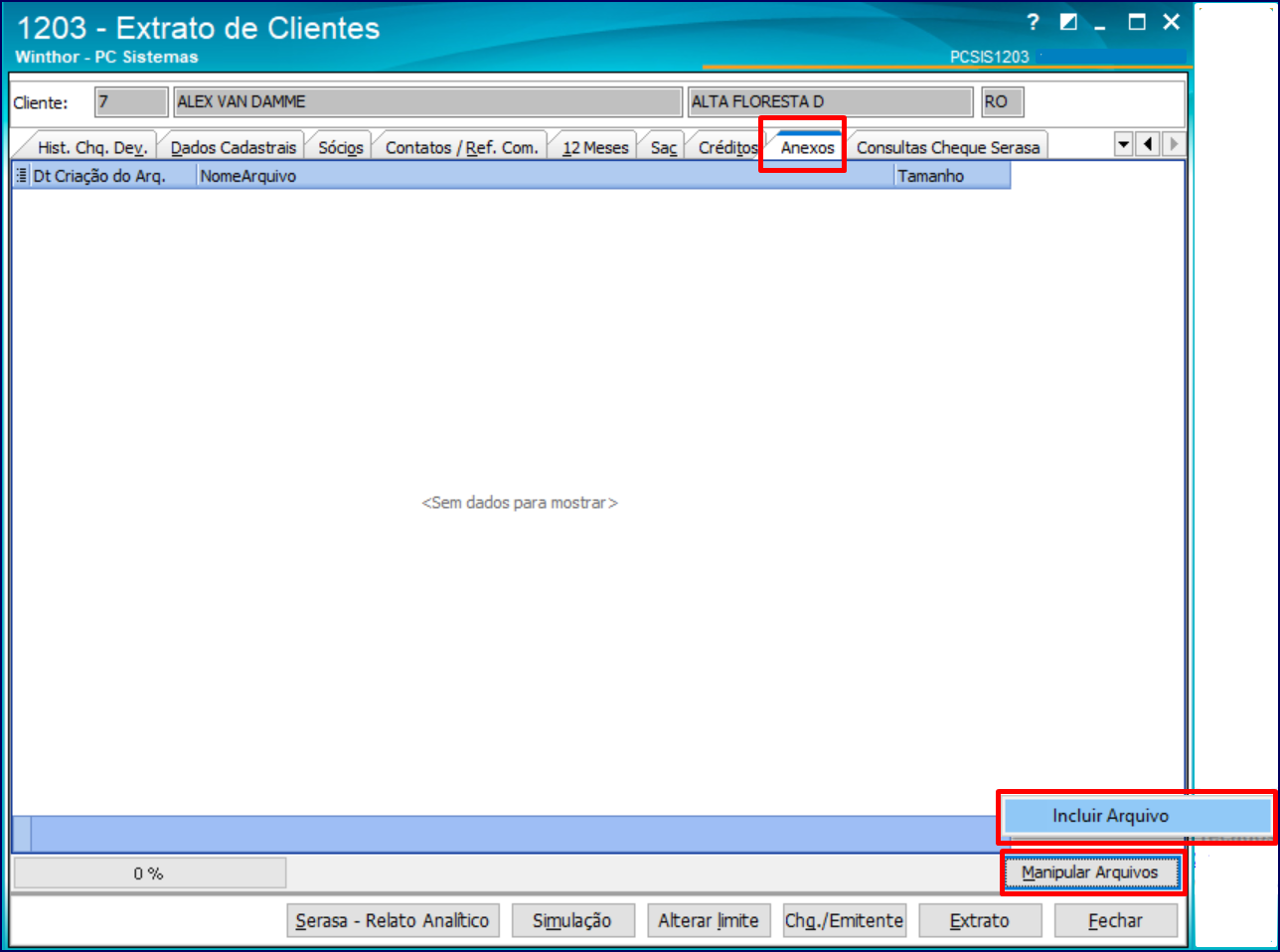
Task: Click the city field ALTA FLORESTA D
Action: click(831, 102)
